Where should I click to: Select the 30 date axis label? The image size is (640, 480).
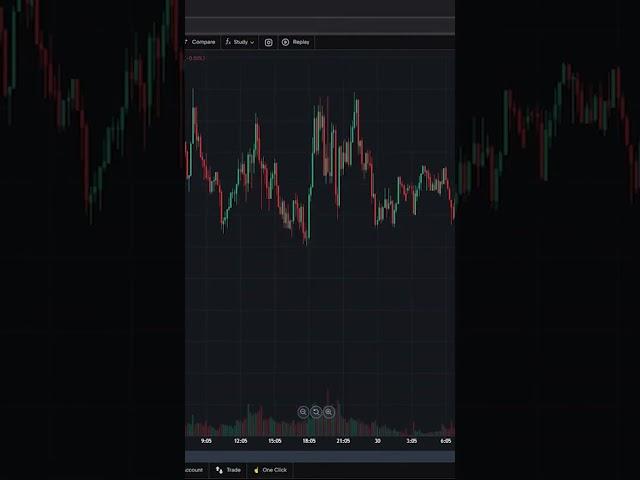tap(378, 441)
